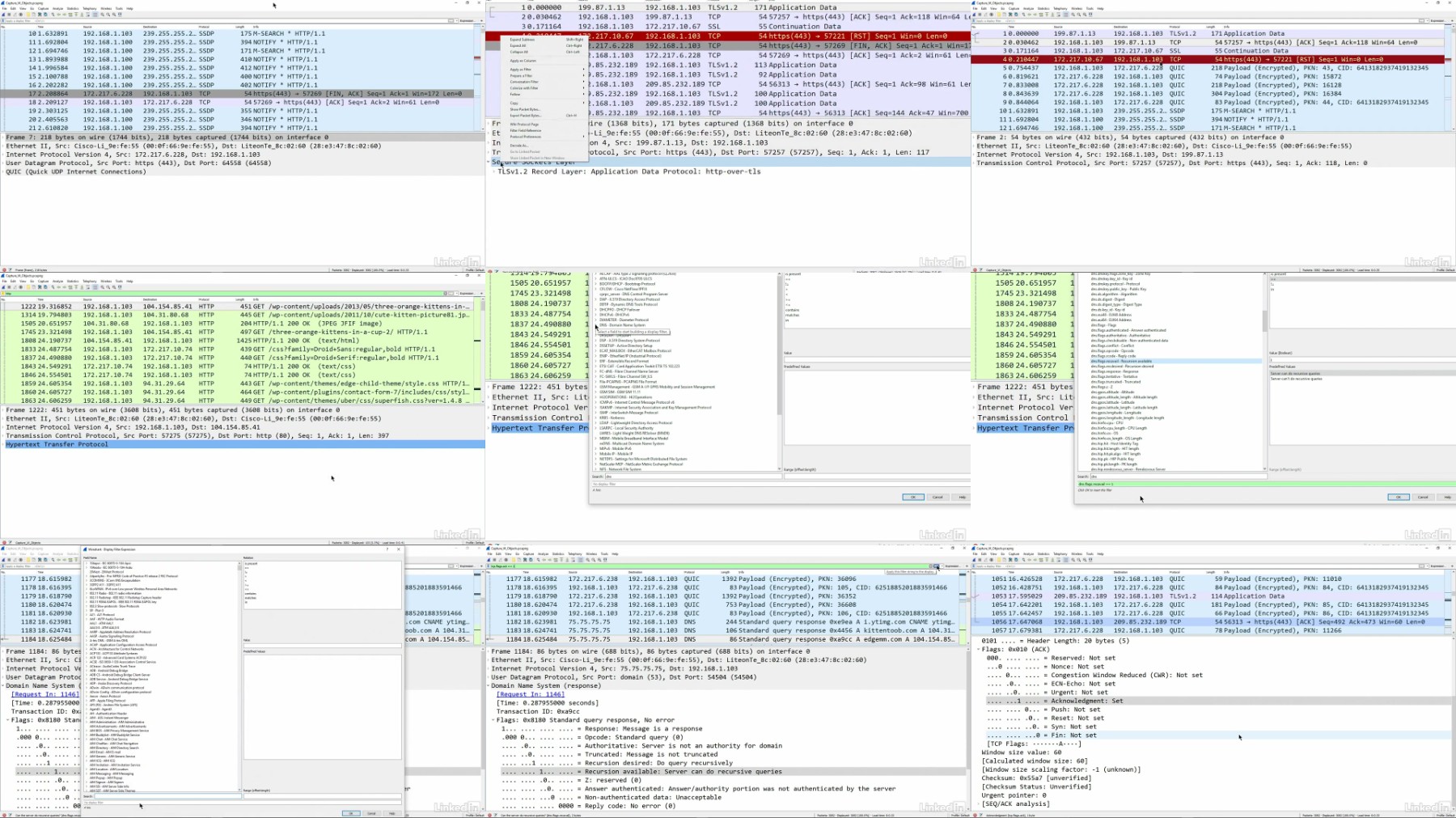Viewport: 1456px width, 818px height.
Task: Open Analyze menu in frame 1184 DNS window
Action: [544, 554]
